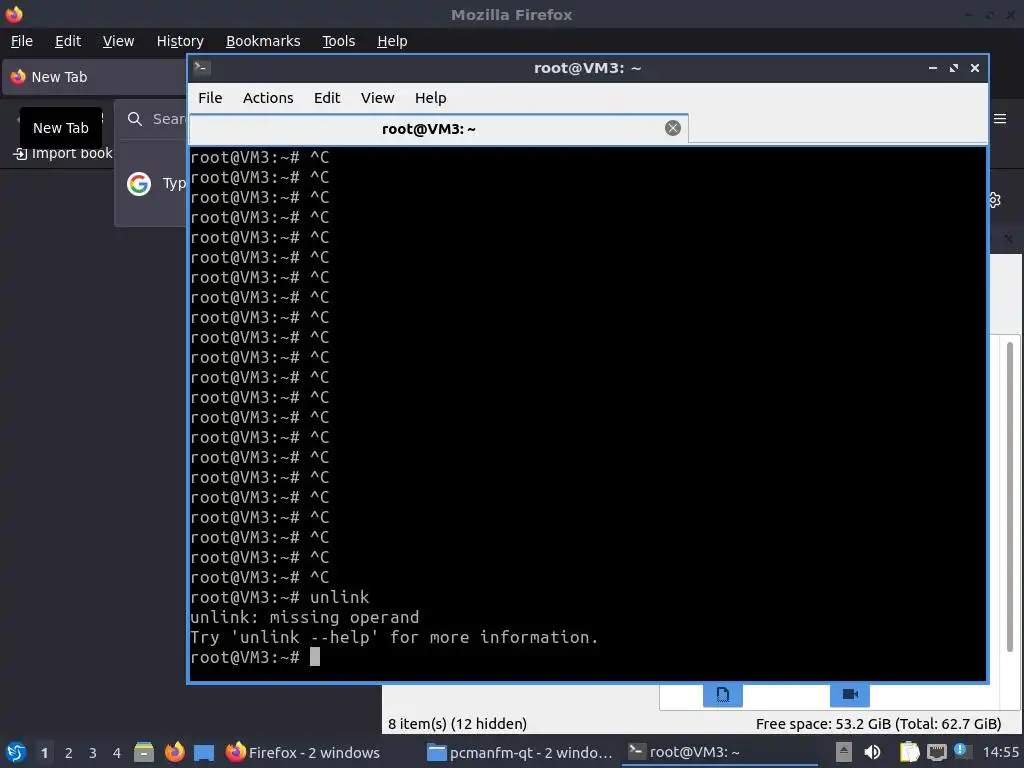Open the terminal Edit menu

(327, 98)
